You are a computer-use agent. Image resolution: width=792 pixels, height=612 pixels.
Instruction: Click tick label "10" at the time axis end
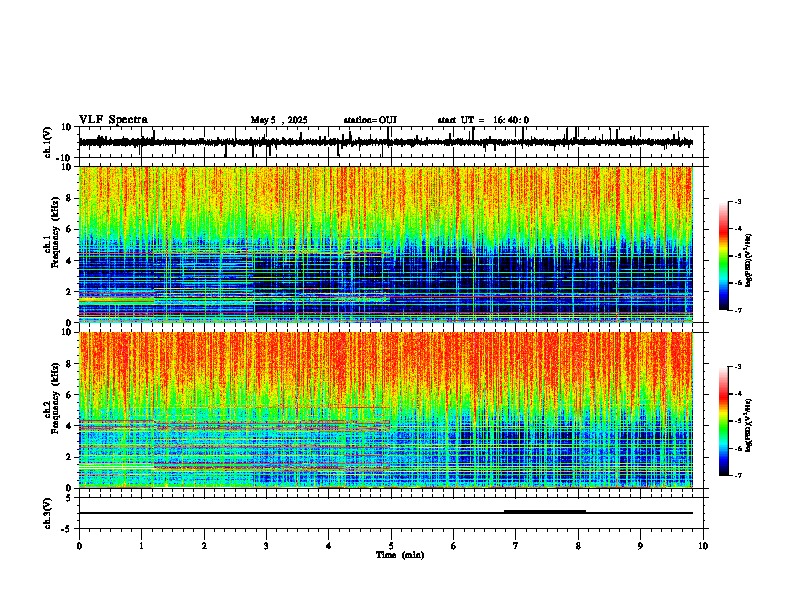[x=703, y=546]
